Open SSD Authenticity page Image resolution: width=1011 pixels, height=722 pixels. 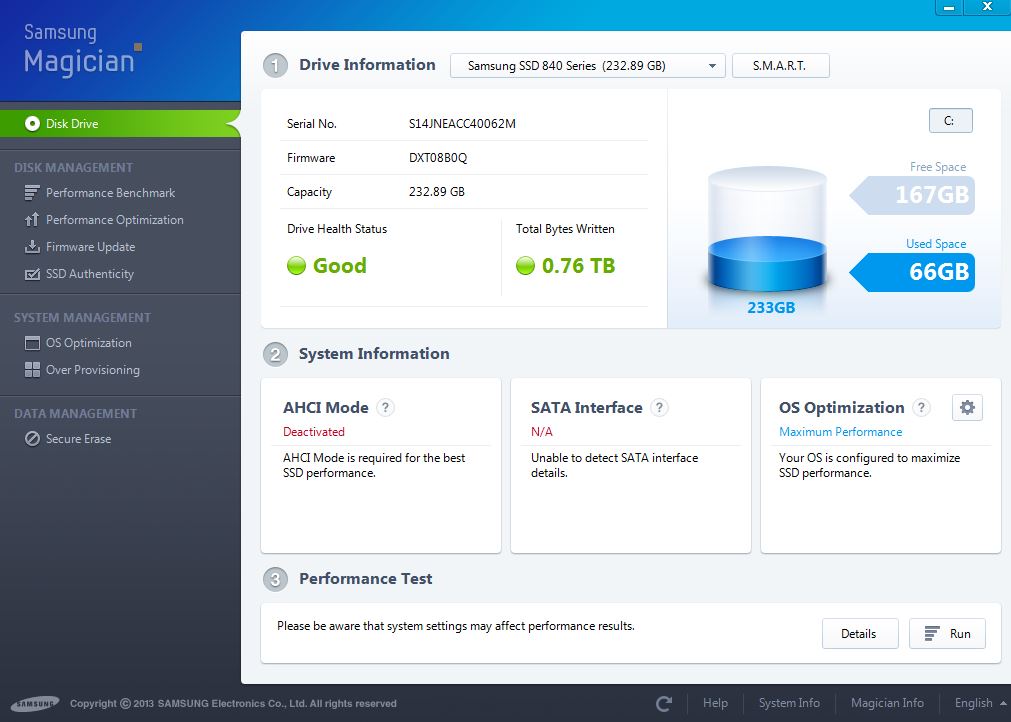click(90, 274)
